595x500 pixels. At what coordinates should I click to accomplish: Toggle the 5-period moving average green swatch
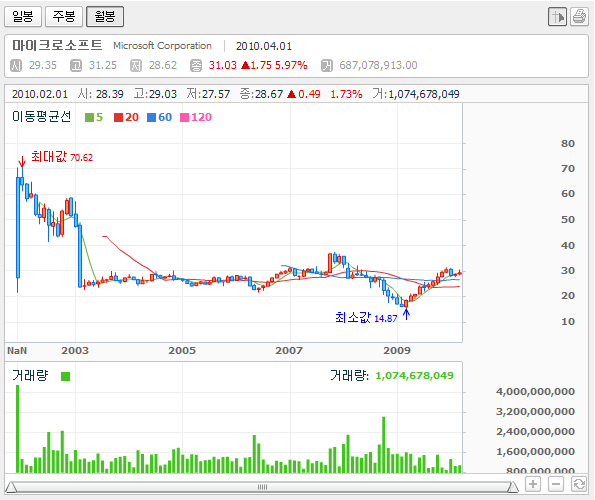(x=89, y=118)
